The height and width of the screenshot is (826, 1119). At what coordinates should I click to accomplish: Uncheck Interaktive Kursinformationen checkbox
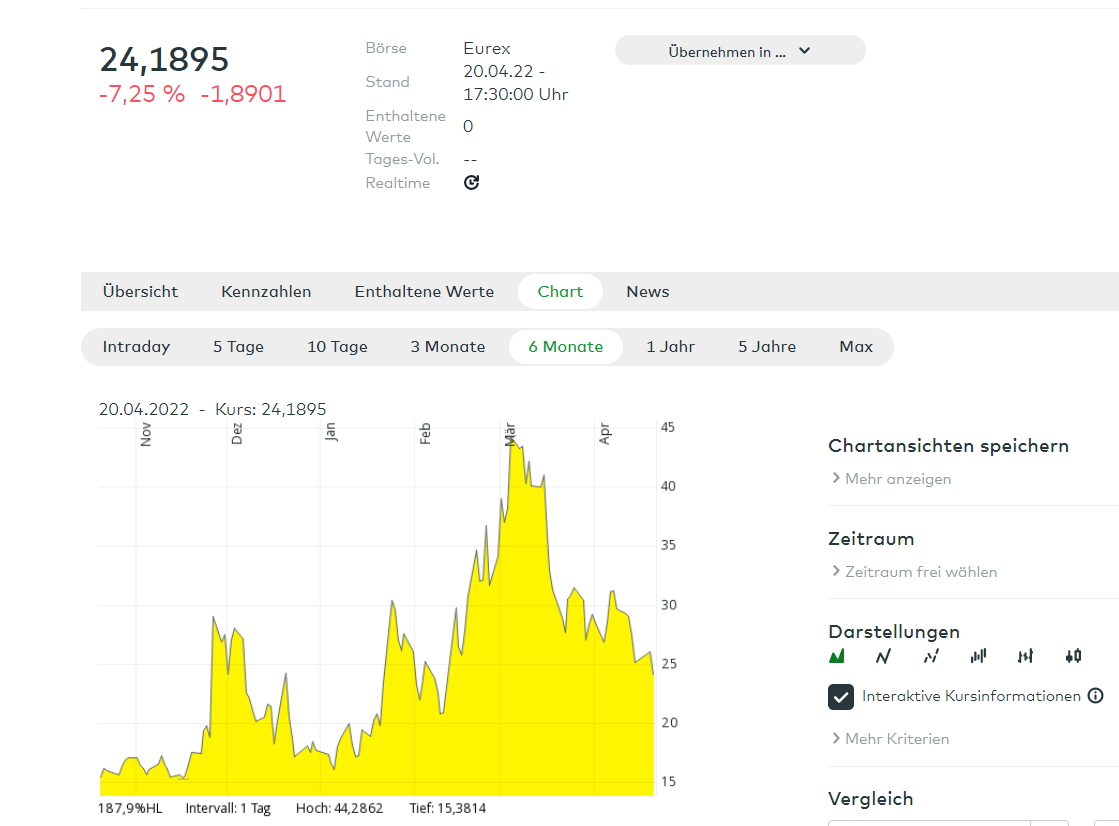pos(841,696)
